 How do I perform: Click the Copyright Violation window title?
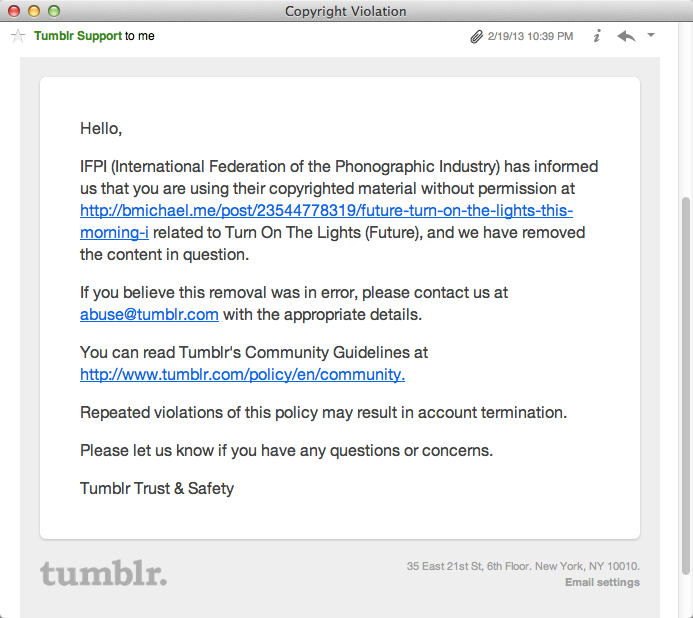346,11
